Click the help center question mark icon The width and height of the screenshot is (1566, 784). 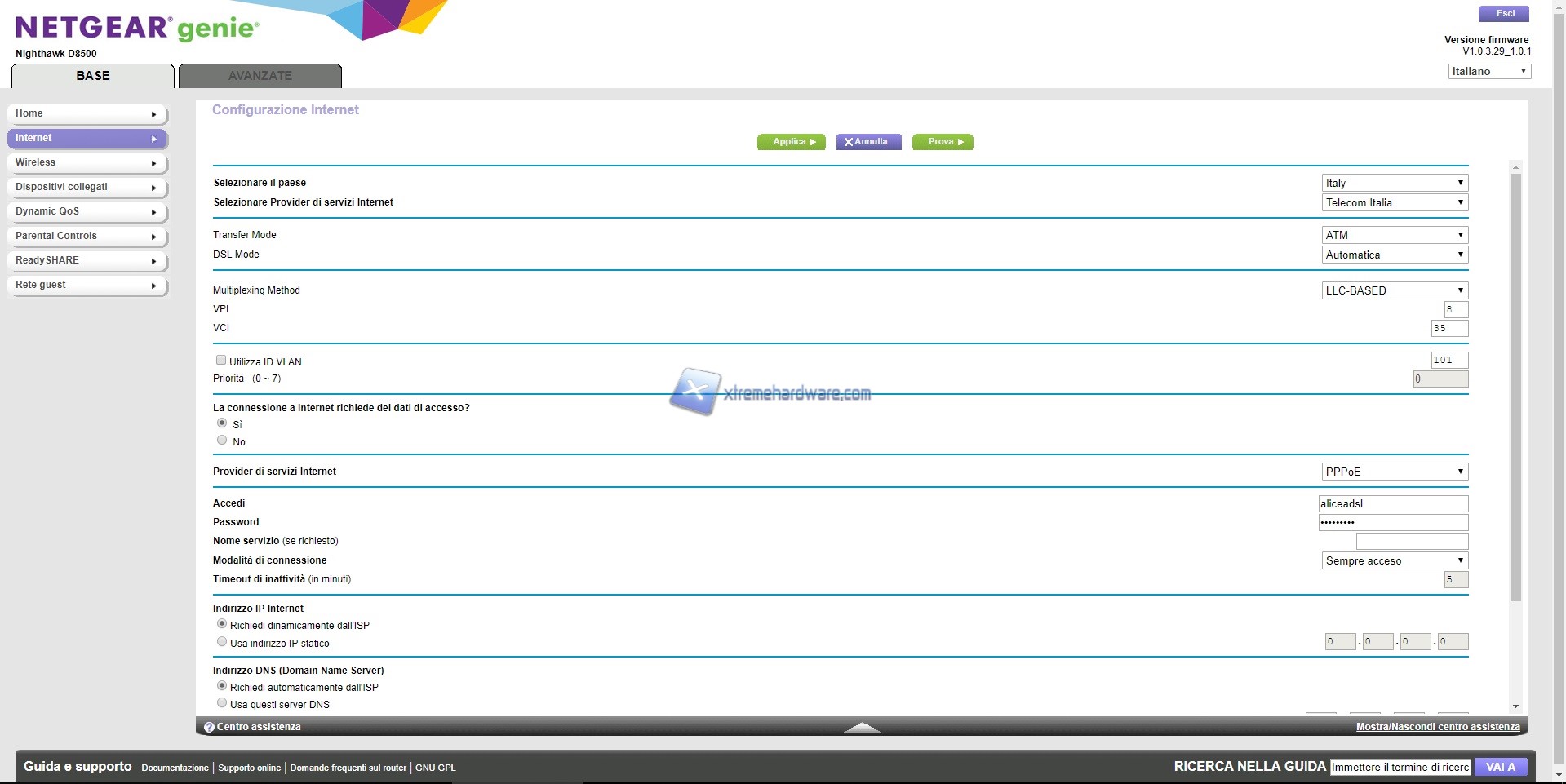[209, 727]
